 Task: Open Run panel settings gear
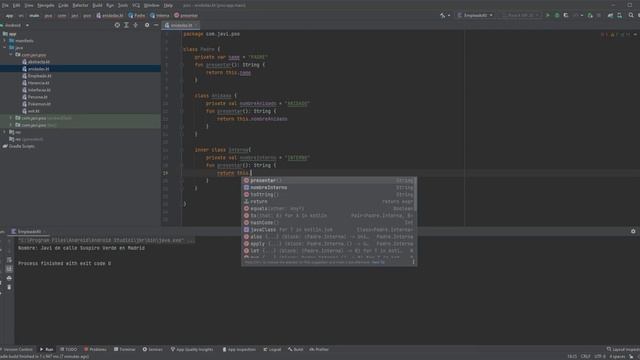click(633, 231)
